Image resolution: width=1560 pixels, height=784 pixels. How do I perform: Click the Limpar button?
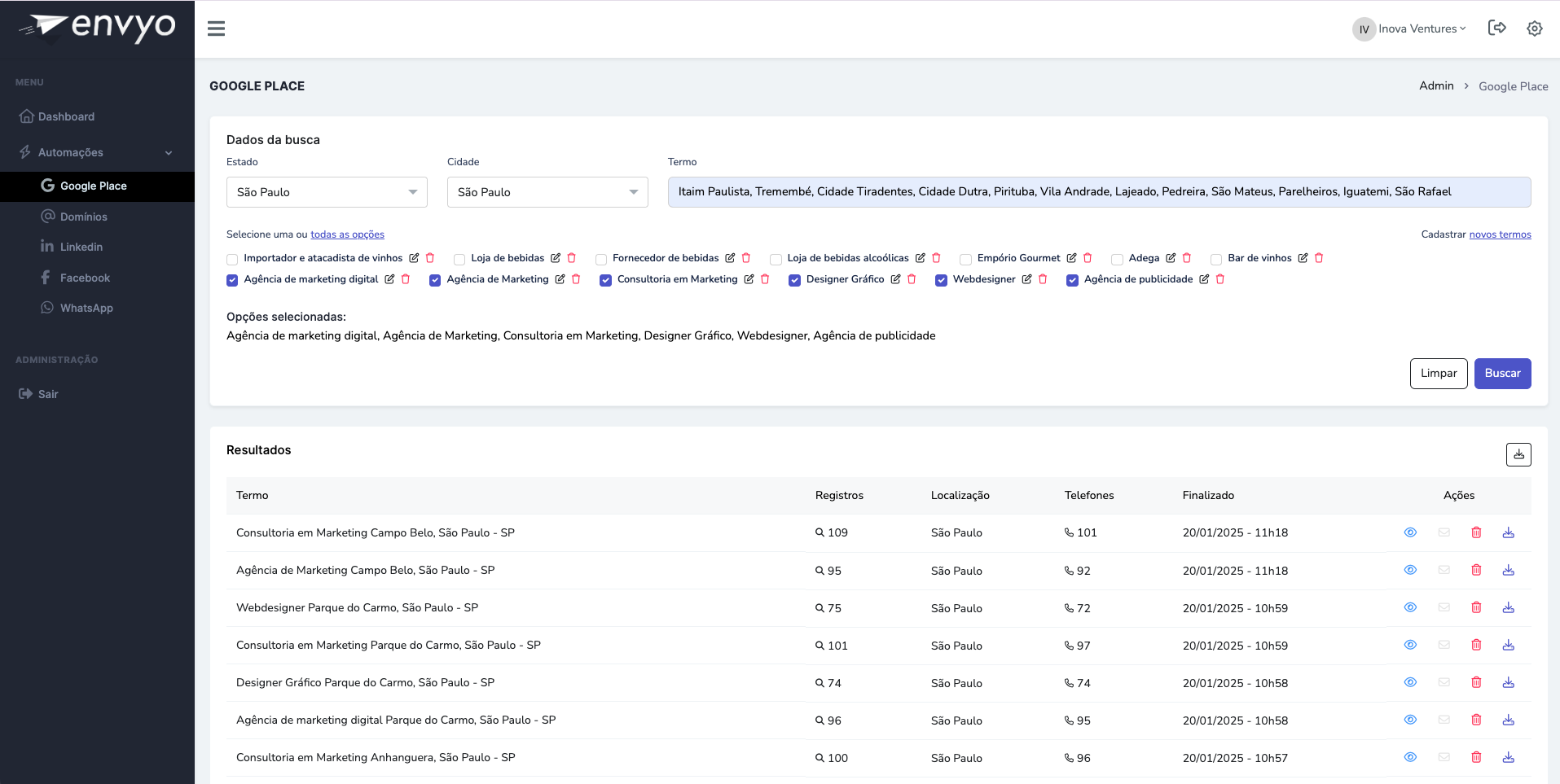(1439, 374)
